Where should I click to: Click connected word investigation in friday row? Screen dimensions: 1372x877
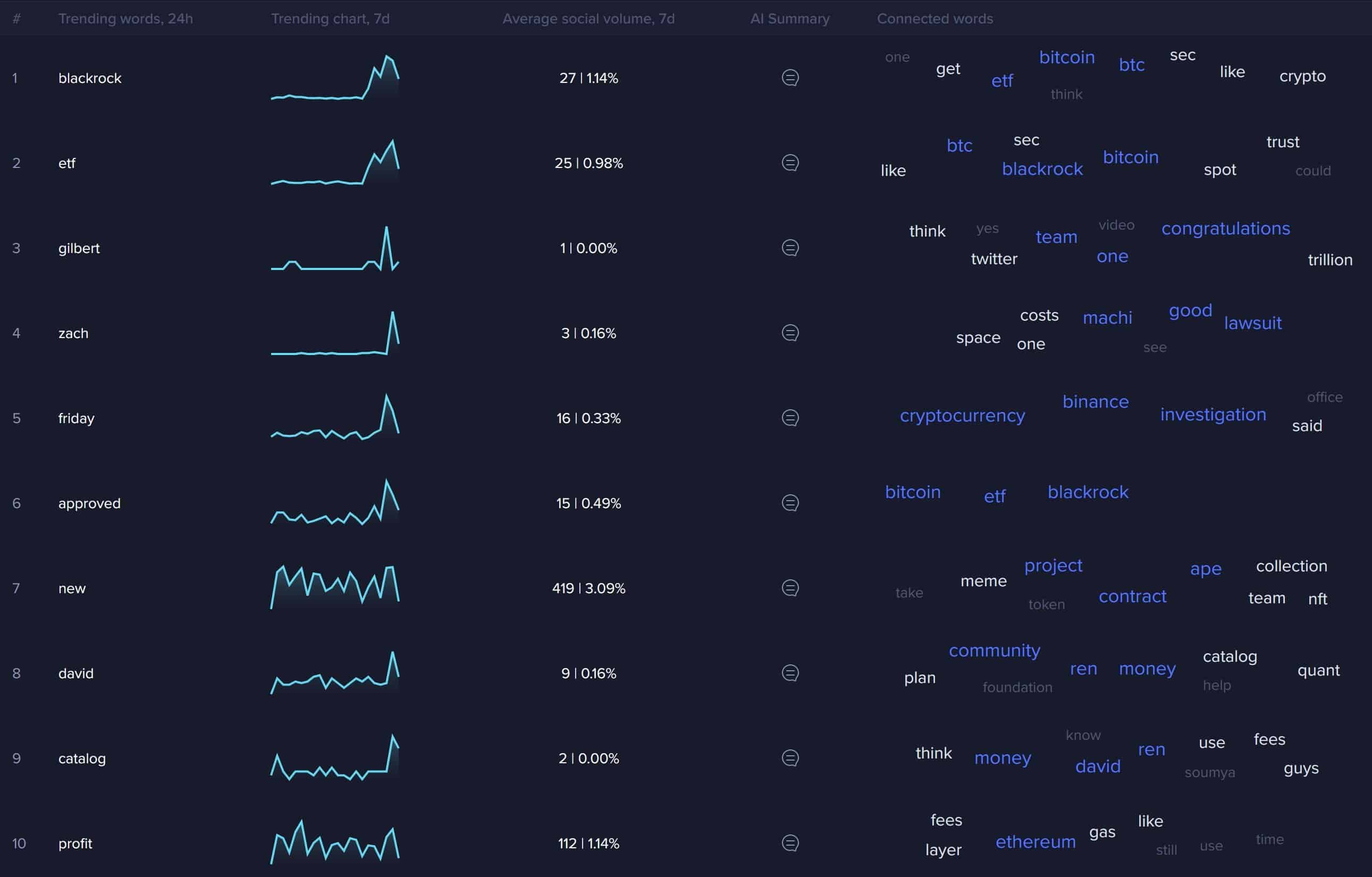click(x=1213, y=414)
